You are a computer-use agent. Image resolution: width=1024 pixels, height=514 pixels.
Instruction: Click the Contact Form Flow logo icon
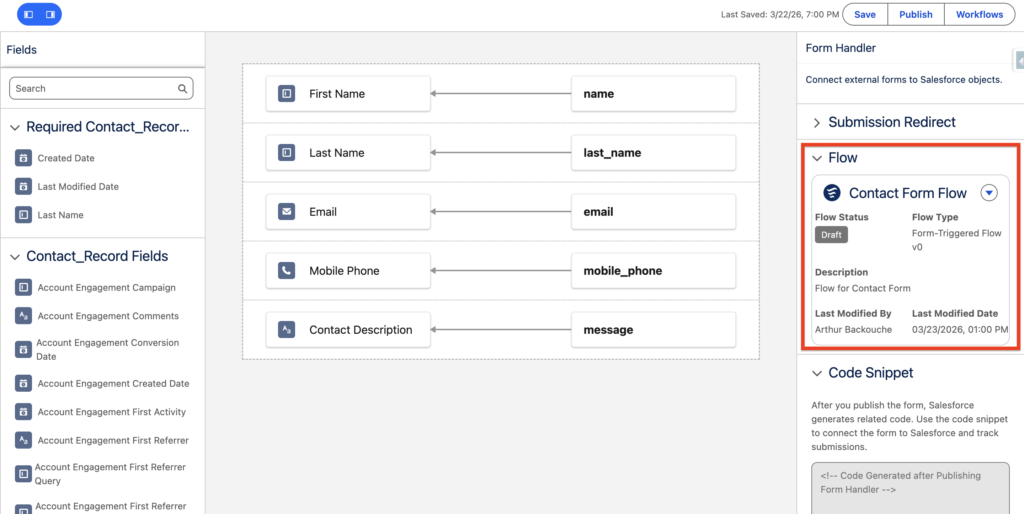[x=831, y=193]
